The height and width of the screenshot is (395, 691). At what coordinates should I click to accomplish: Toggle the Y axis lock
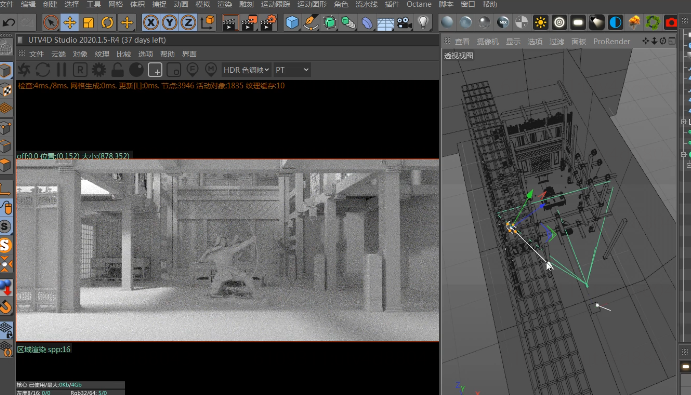(x=170, y=22)
